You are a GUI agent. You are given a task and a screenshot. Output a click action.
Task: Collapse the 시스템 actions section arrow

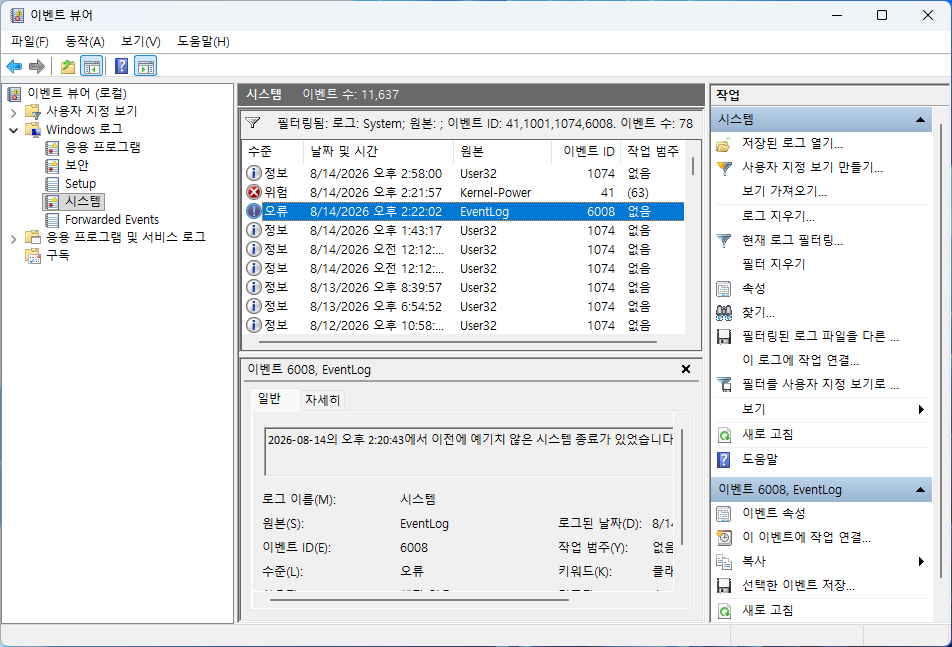[x=920, y=120]
